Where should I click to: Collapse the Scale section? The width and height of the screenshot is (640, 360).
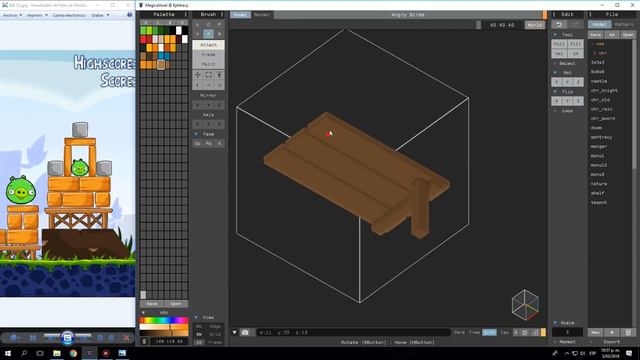(x=555, y=322)
